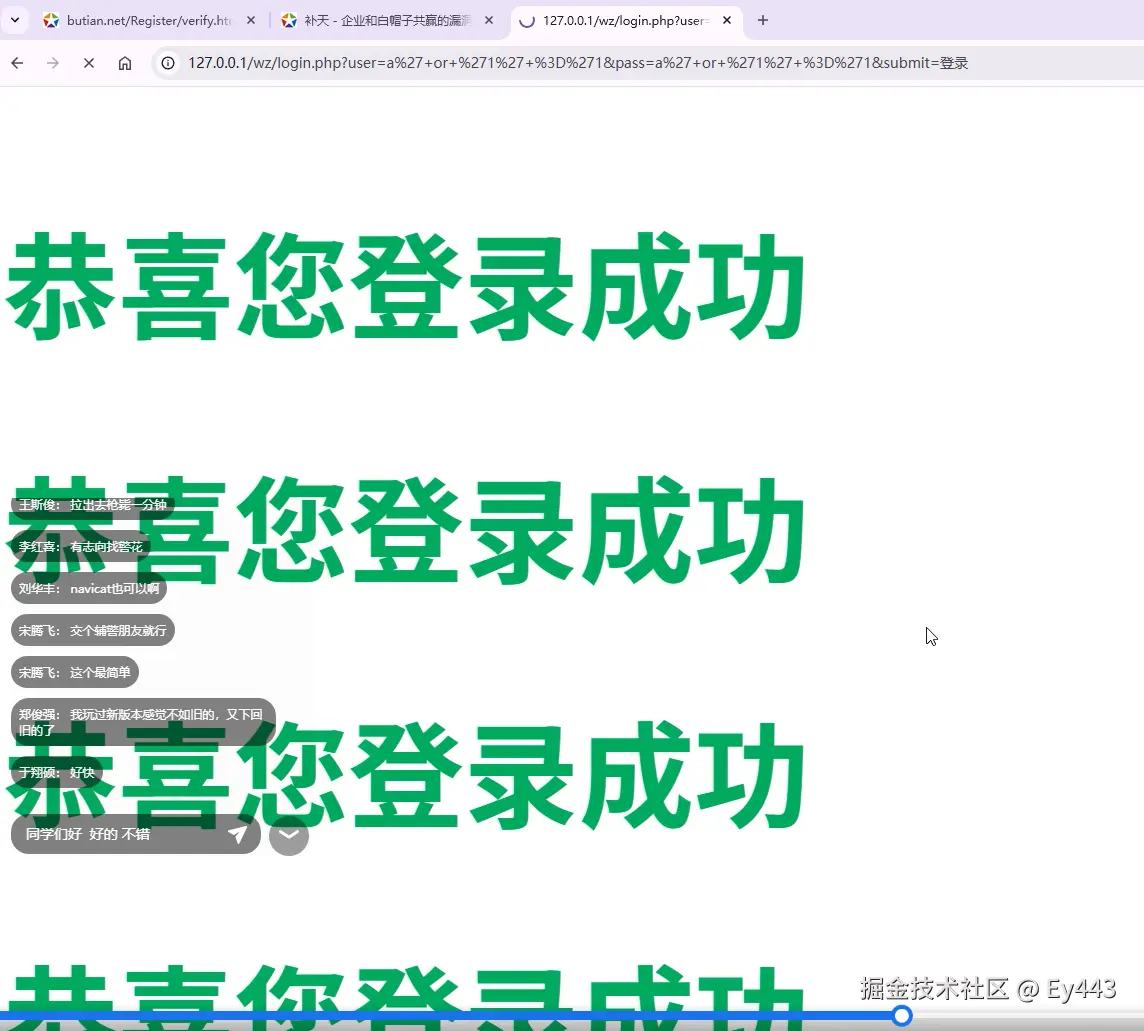The width and height of the screenshot is (1144, 1031).
Task: Click the butian.net tab favicon
Action: point(51,20)
